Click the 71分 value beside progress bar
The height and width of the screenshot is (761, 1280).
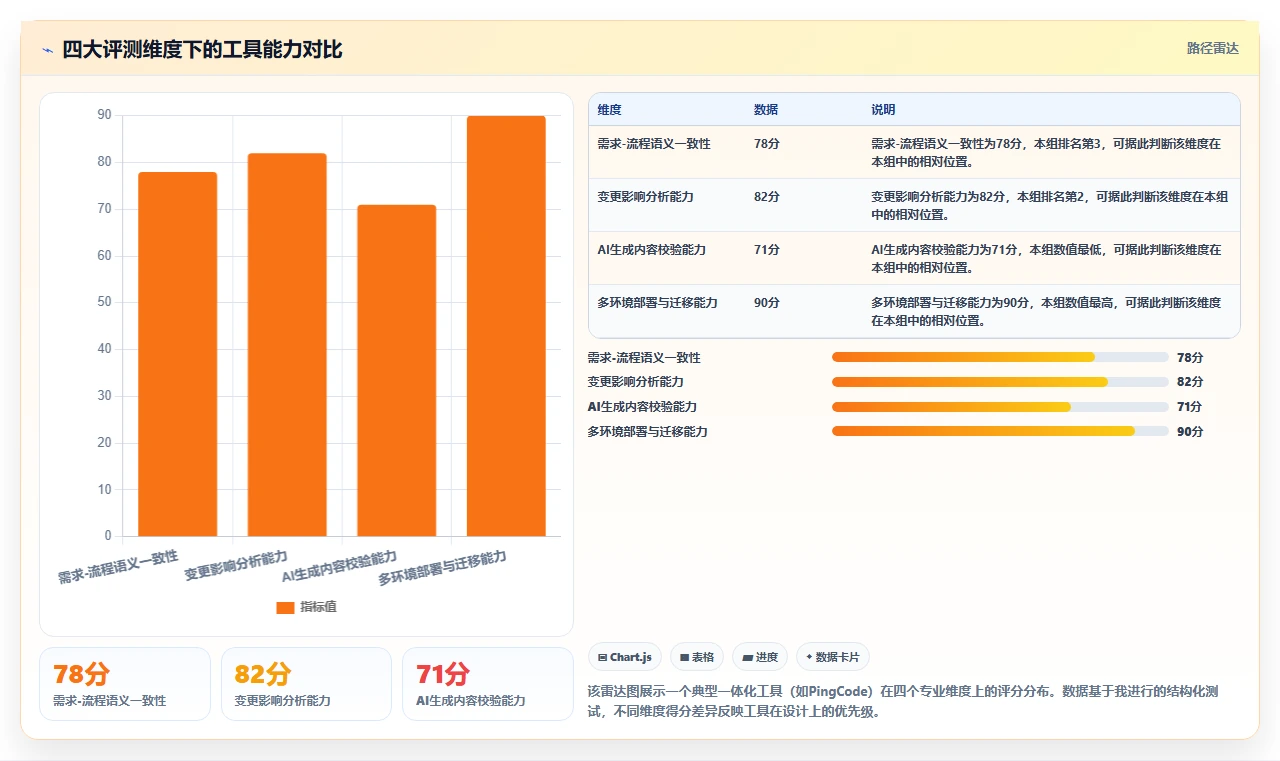[x=1190, y=407]
